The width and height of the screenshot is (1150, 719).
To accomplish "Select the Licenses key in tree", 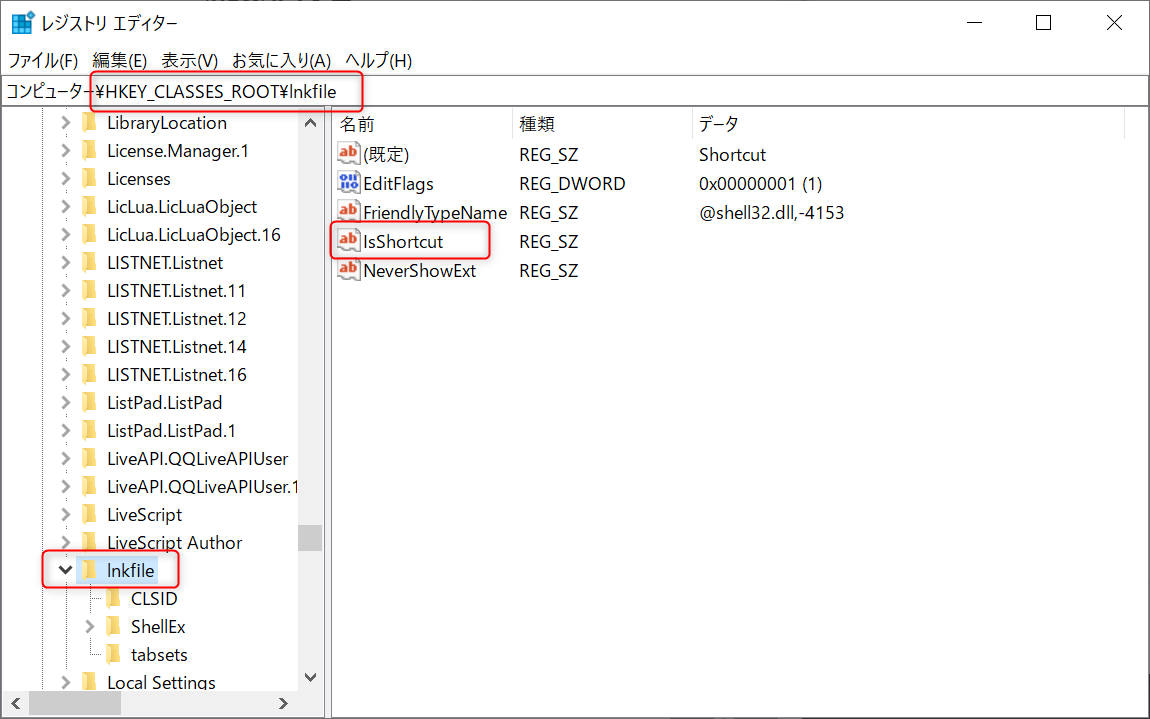I will click(138, 178).
